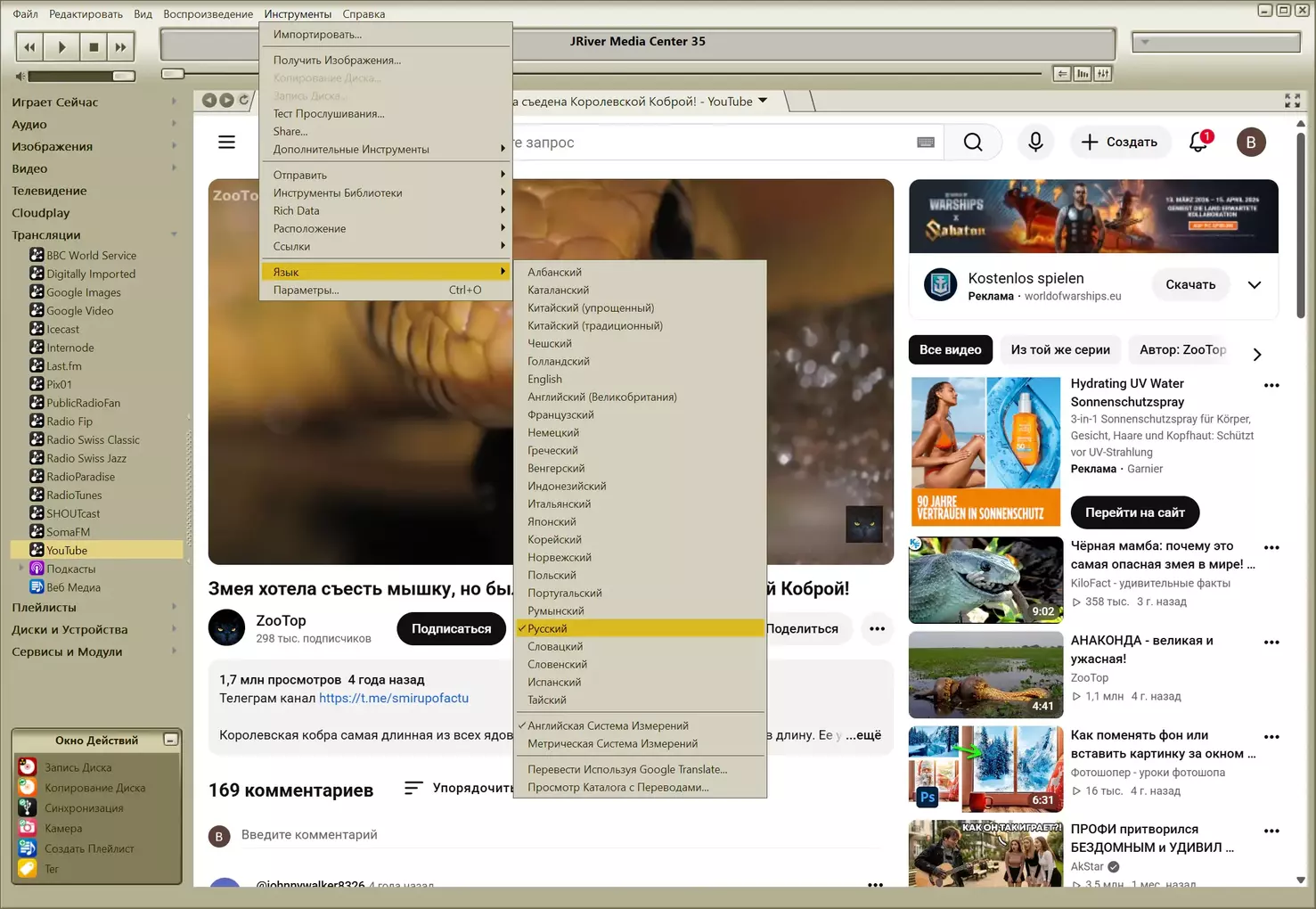Open YouTube notifications bell
This screenshot has height=909, width=1316.
point(1198,143)
